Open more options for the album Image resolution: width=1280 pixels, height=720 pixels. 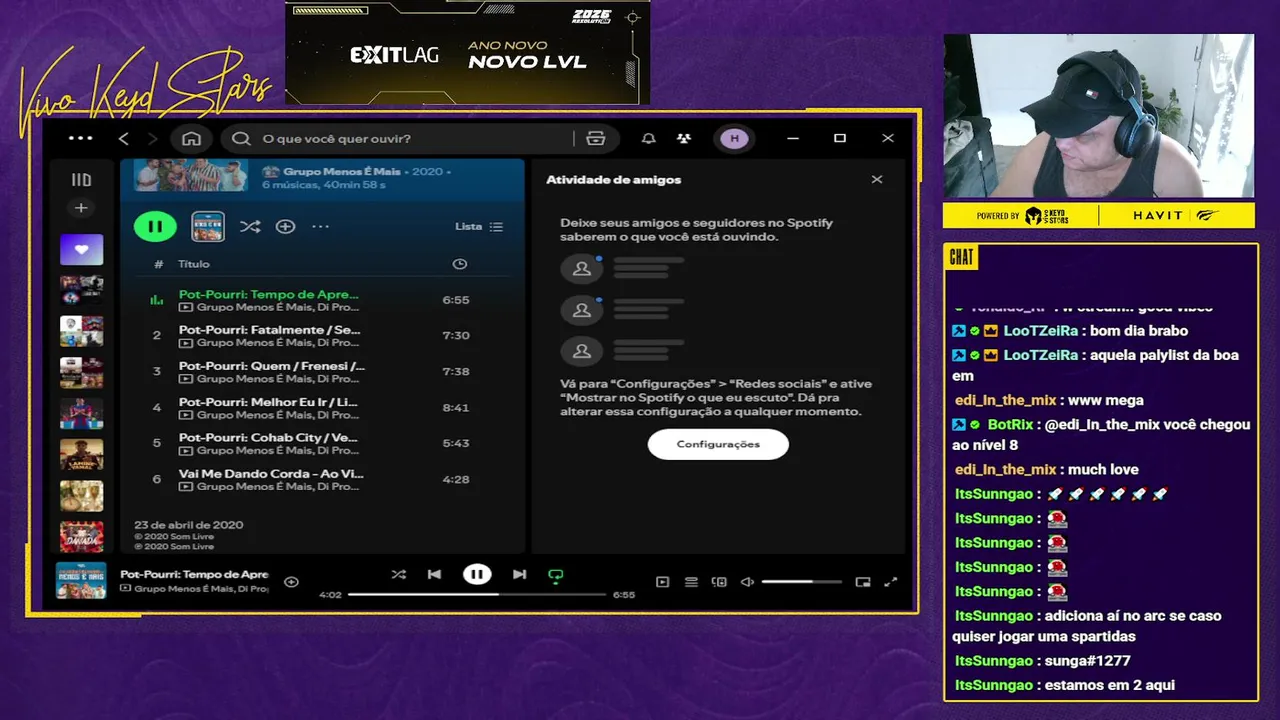[x=320, y=227]
